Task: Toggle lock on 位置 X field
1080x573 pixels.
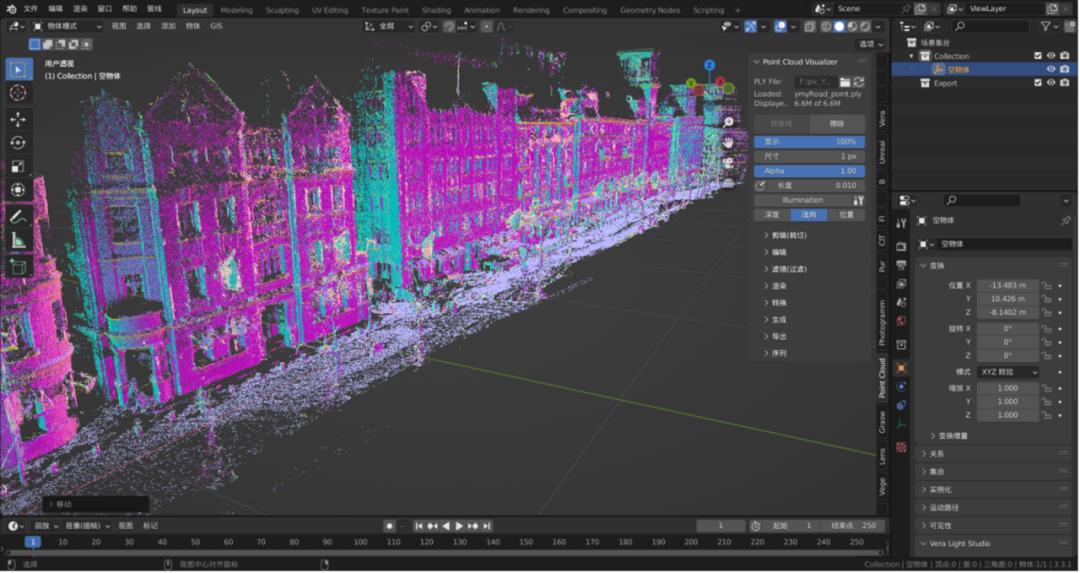Action: coord(1046,285)
